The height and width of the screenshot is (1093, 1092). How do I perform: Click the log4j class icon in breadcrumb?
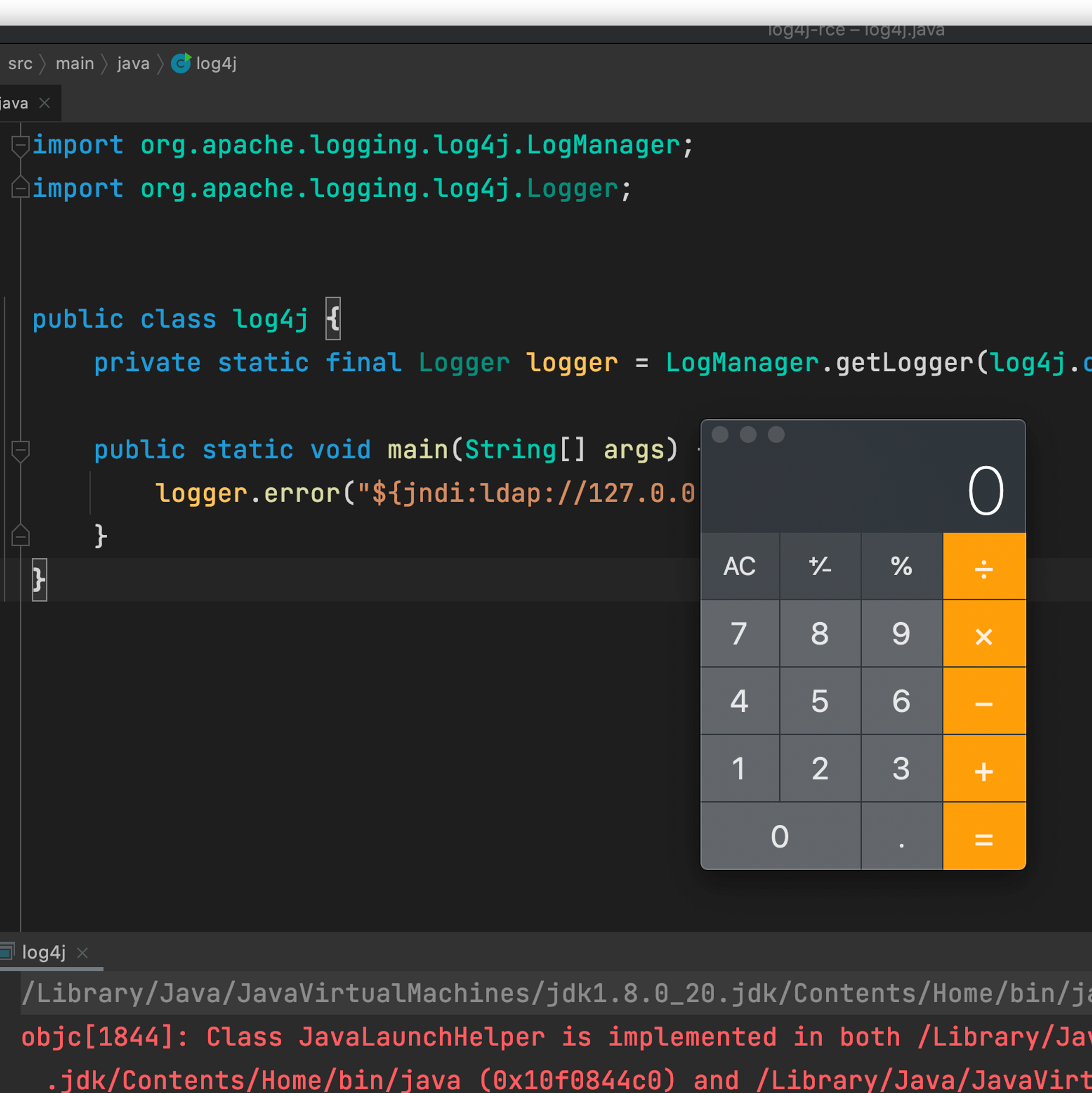click(181, 63)
